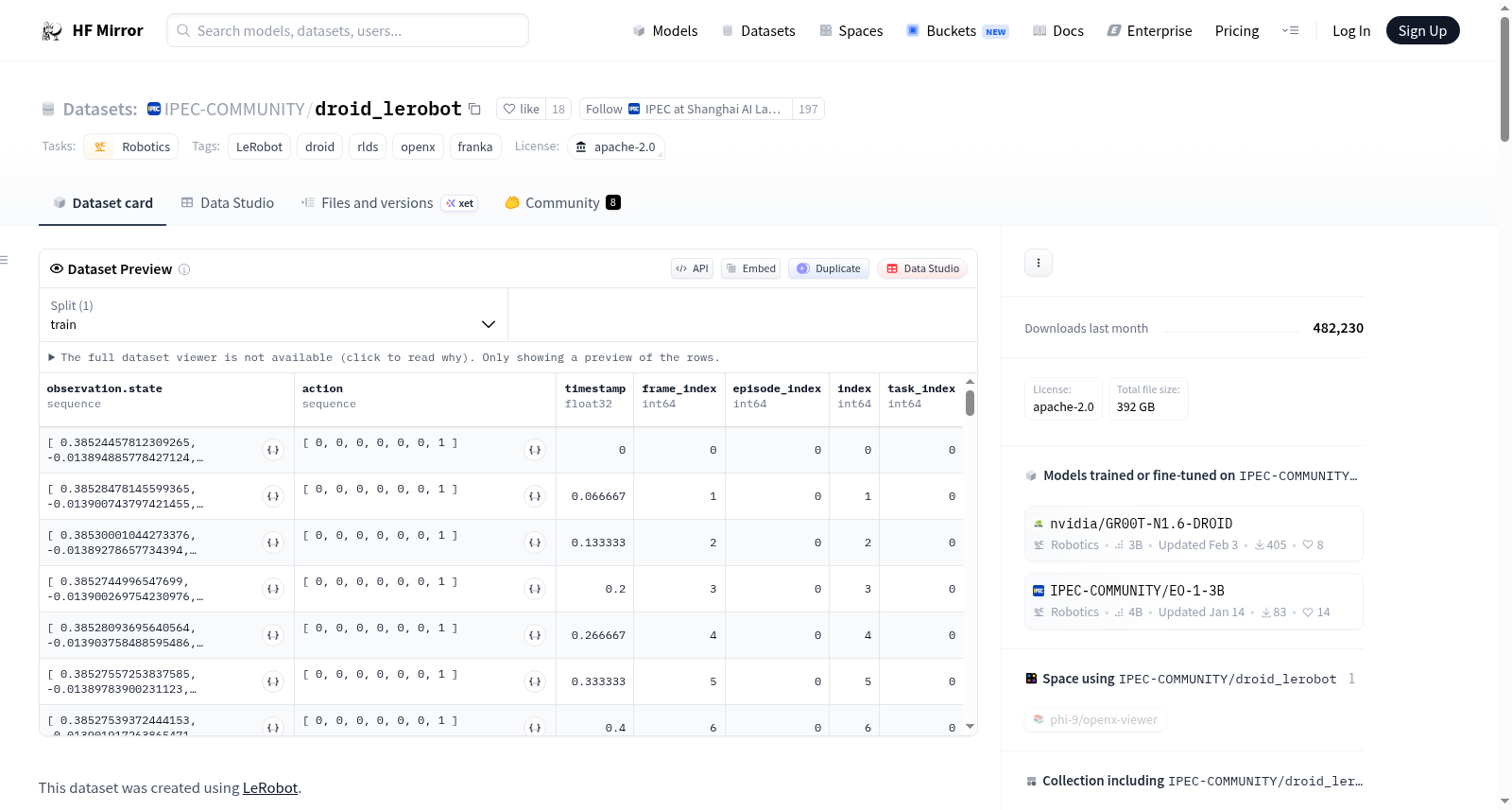Click the Duplicate button
Screen dimensions: 1512x810
pos(829,269)
